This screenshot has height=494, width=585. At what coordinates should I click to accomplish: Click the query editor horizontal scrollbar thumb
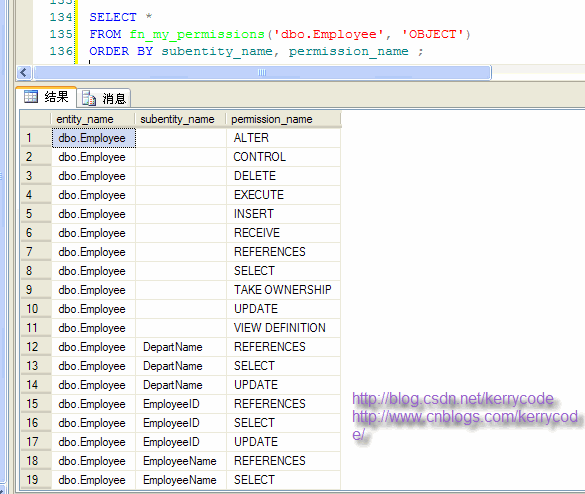(262, 72)
